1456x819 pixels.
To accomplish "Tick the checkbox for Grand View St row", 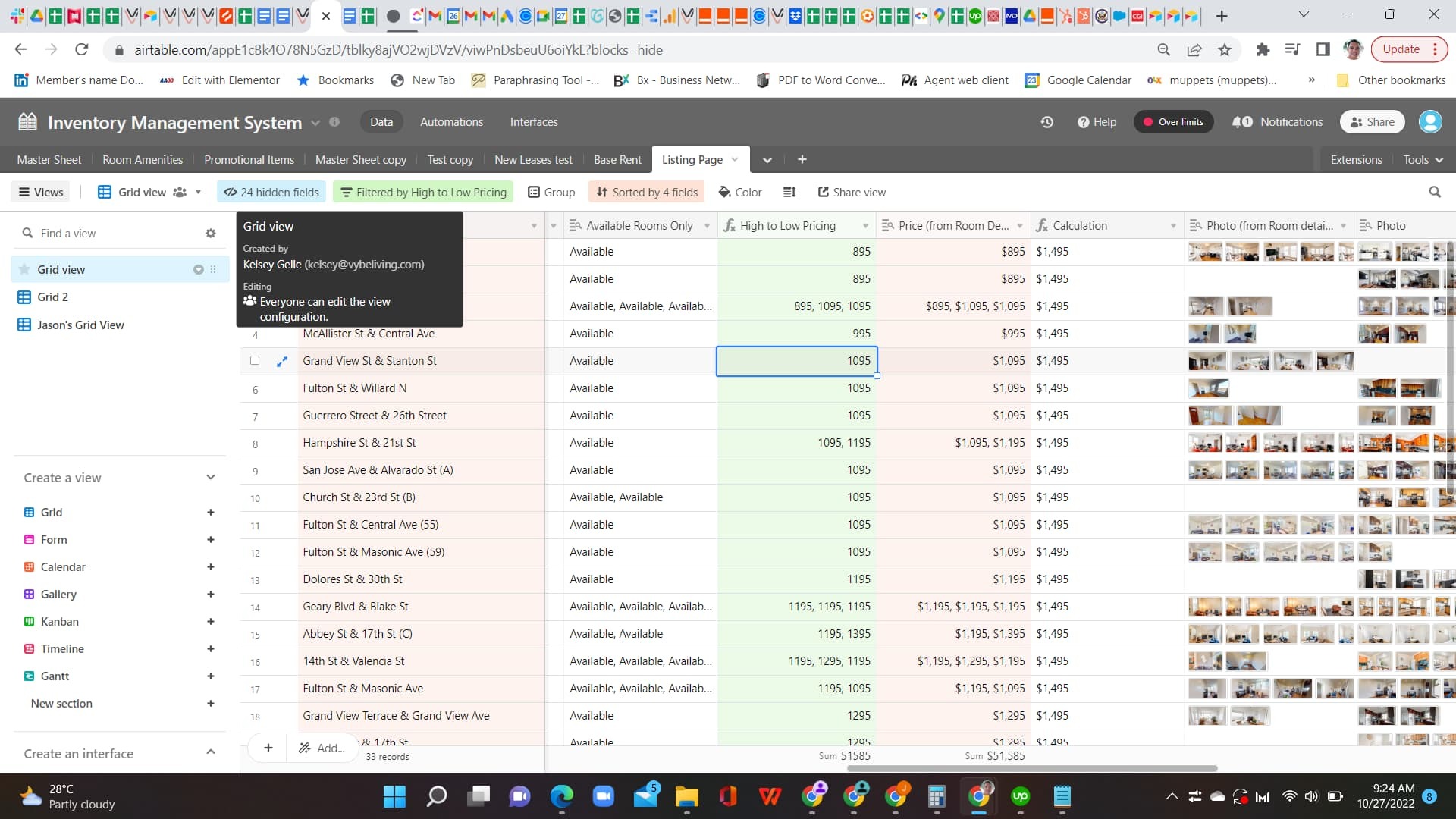I will (255, 361).
